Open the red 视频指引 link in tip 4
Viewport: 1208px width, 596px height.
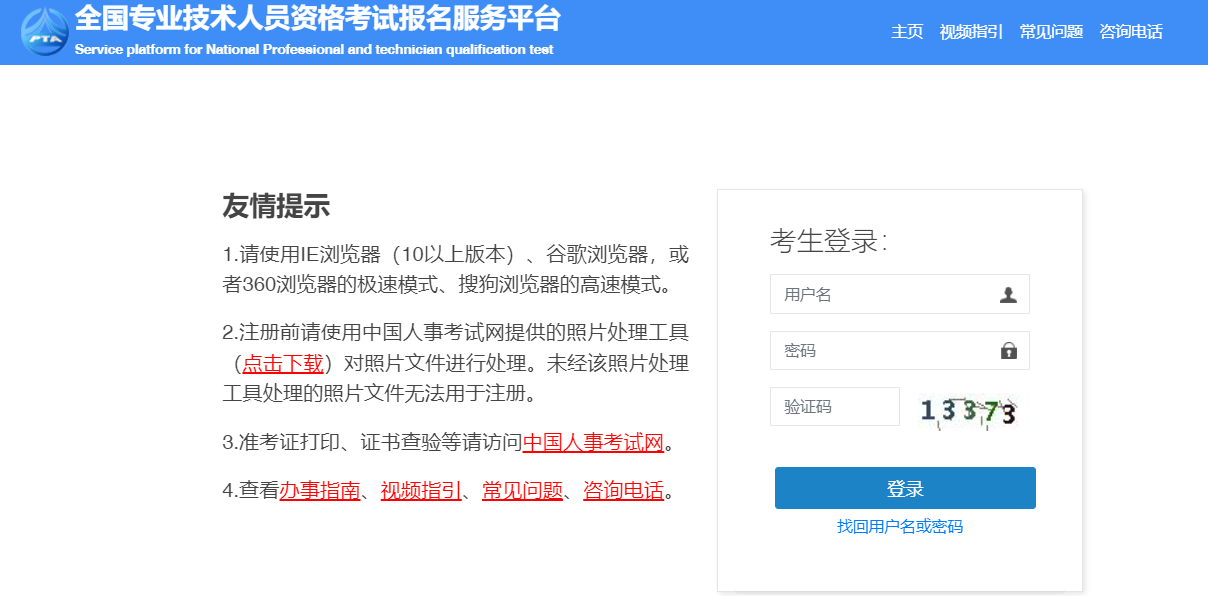click(x=421, y=491)
